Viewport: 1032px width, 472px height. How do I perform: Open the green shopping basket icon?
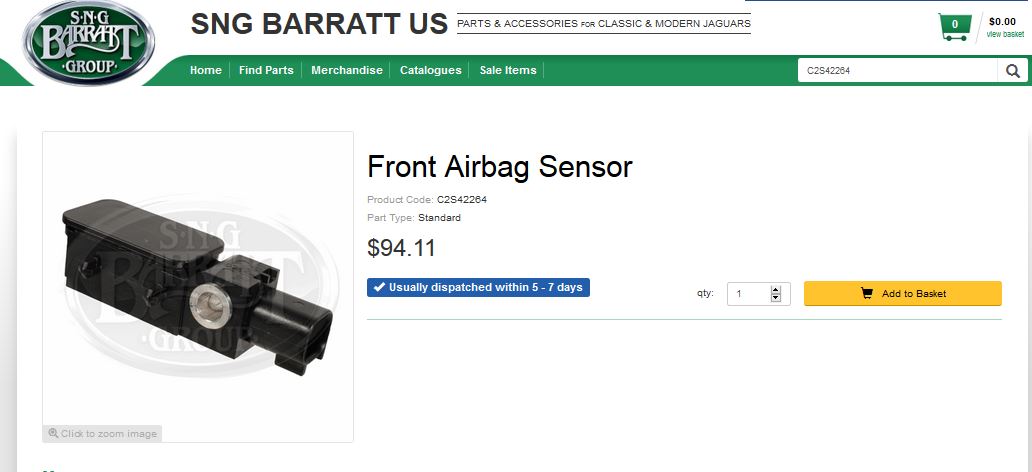click(954, 26)
